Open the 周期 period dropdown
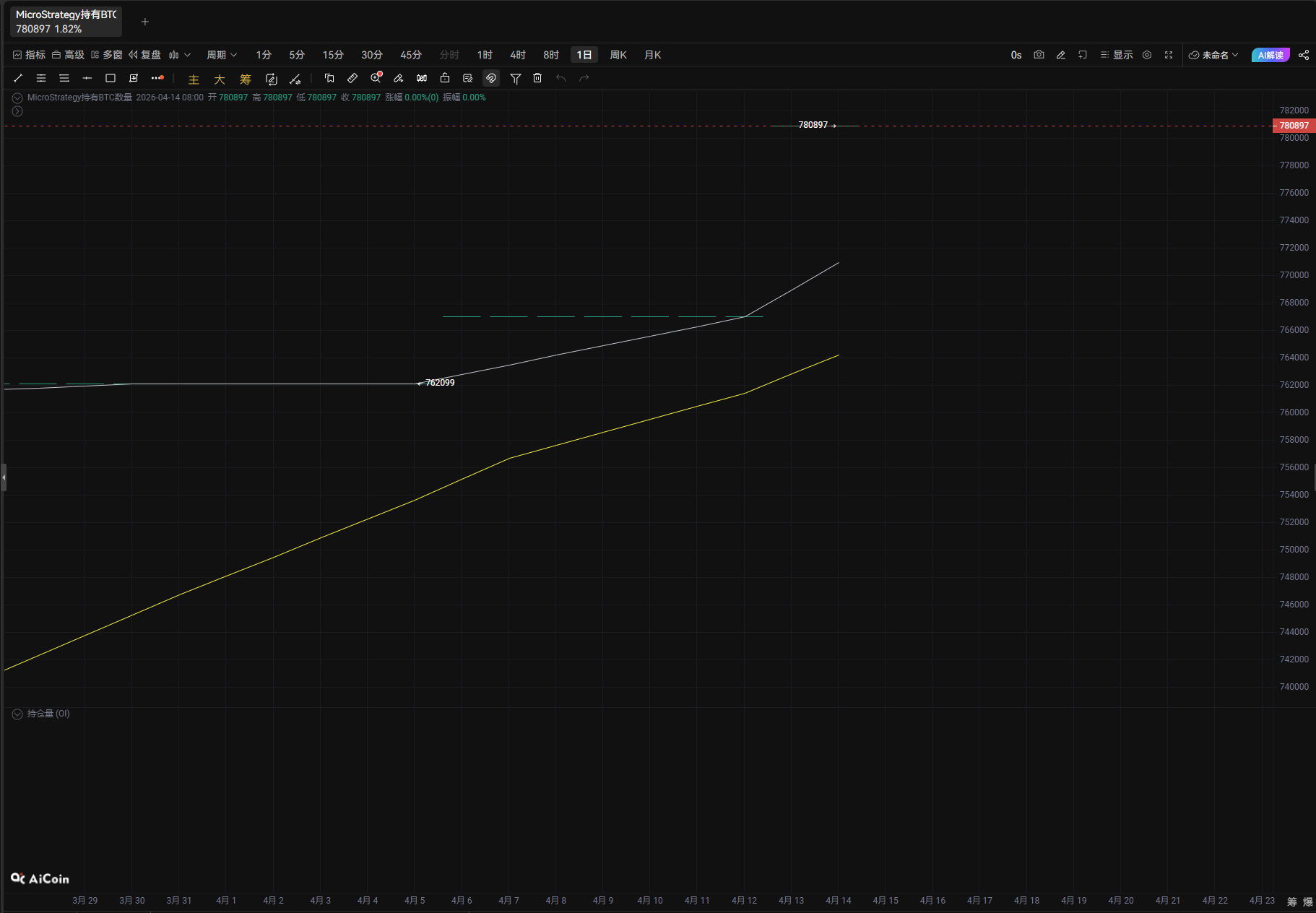The height and width of the screenshot is (913, 1316). (x=222, y=55)
